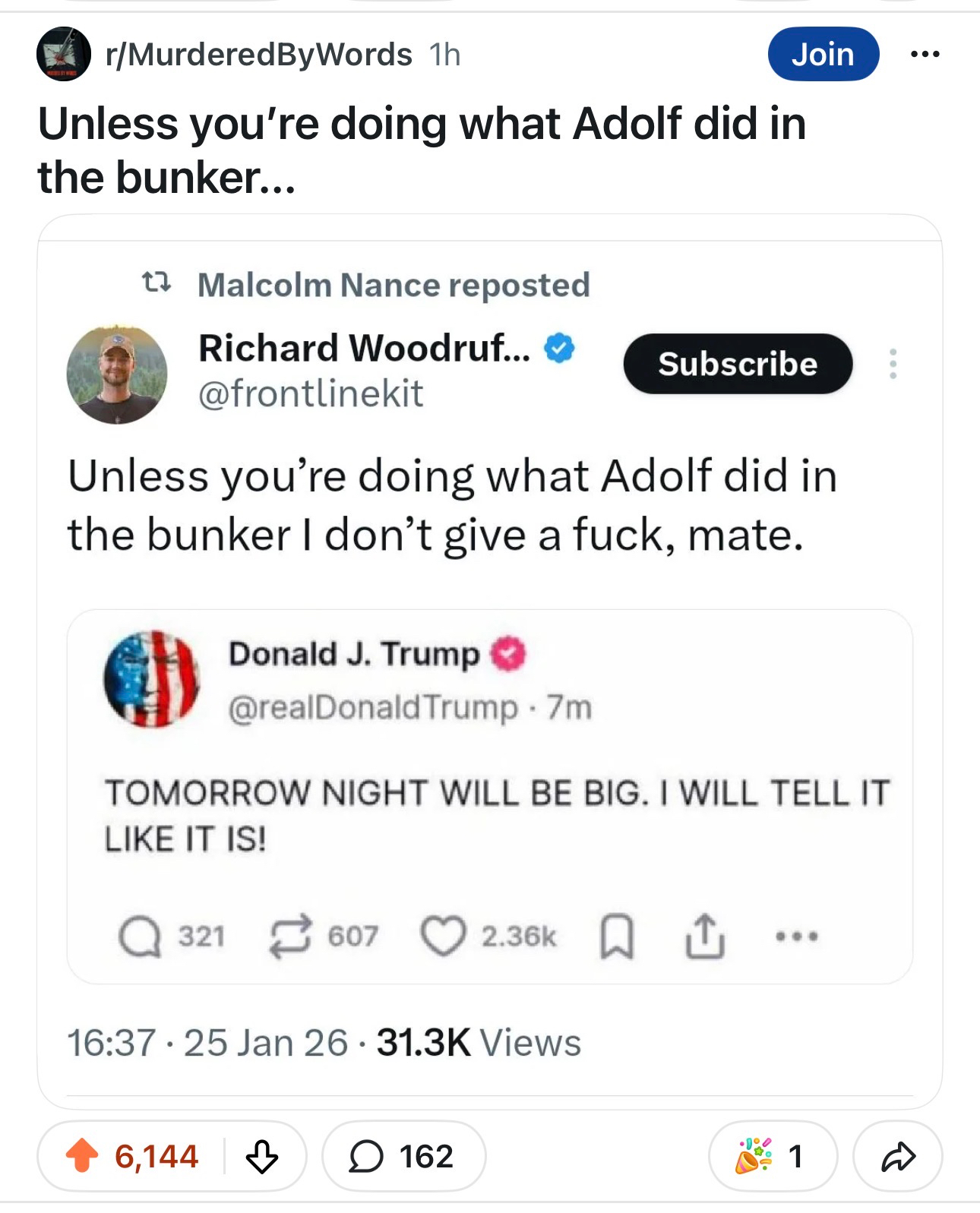Click the reply bubble in the quoted tweet
This screenshot has width=980, height=1213.
140,937
